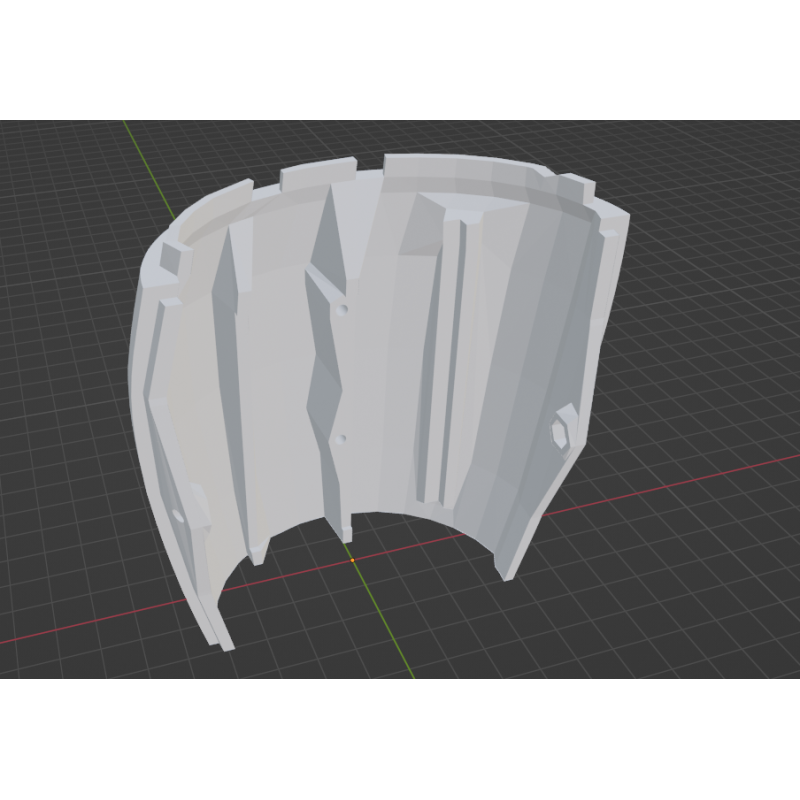Image resolution: width=800 pixels, height=800 pixels.
Task: Click the longest tab on the top rim
Action: point(465,170)
